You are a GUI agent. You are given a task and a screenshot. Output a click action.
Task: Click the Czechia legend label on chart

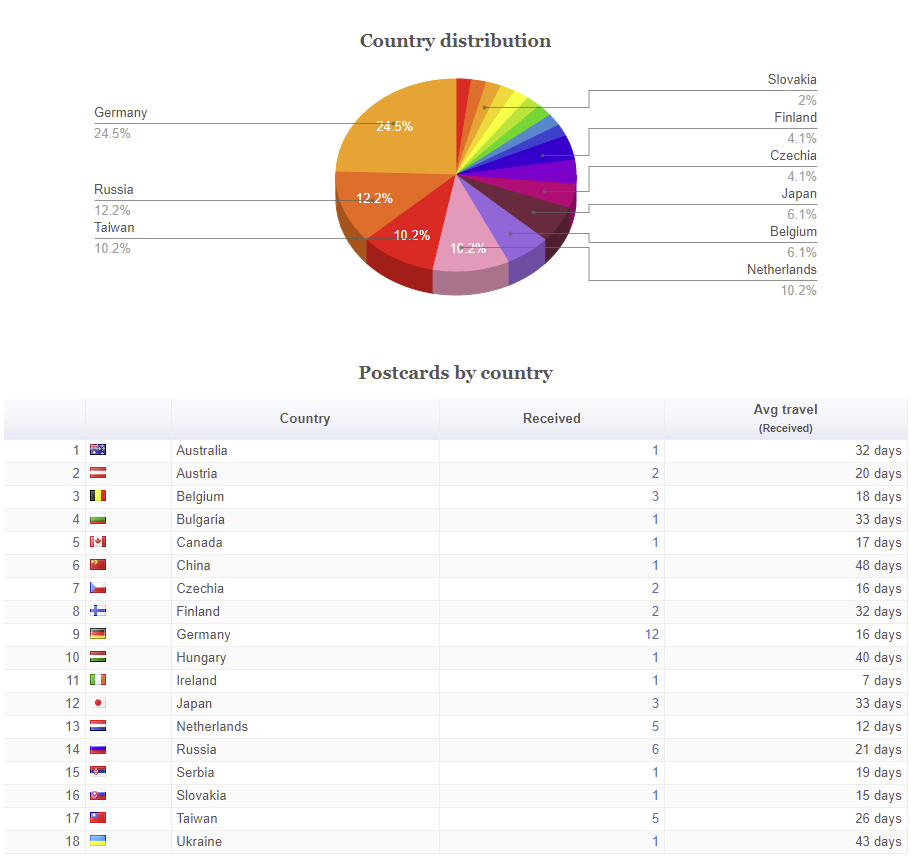(793, 156)
